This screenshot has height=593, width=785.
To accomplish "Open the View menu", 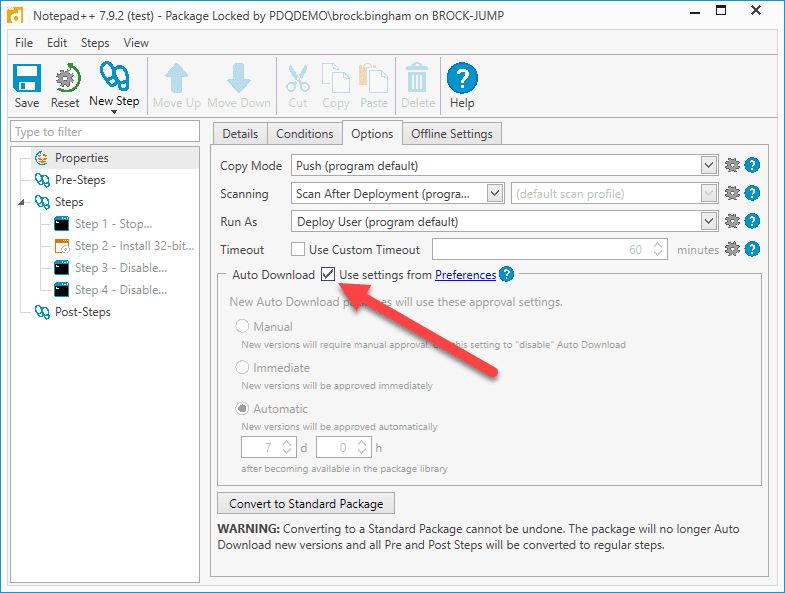I will pos(136,43).
